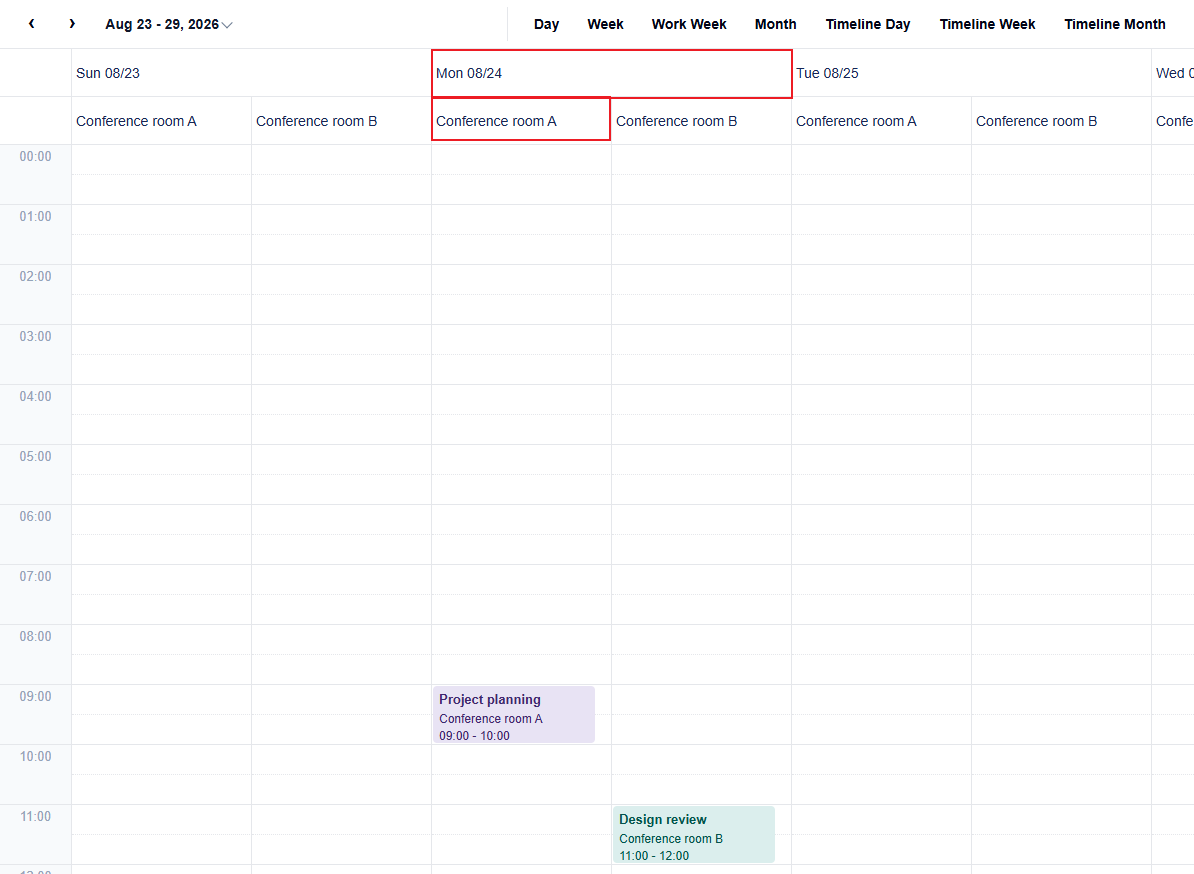The image size is (1194, 874).
Task: Click the 05:00 time label
Action: (36, 457)
